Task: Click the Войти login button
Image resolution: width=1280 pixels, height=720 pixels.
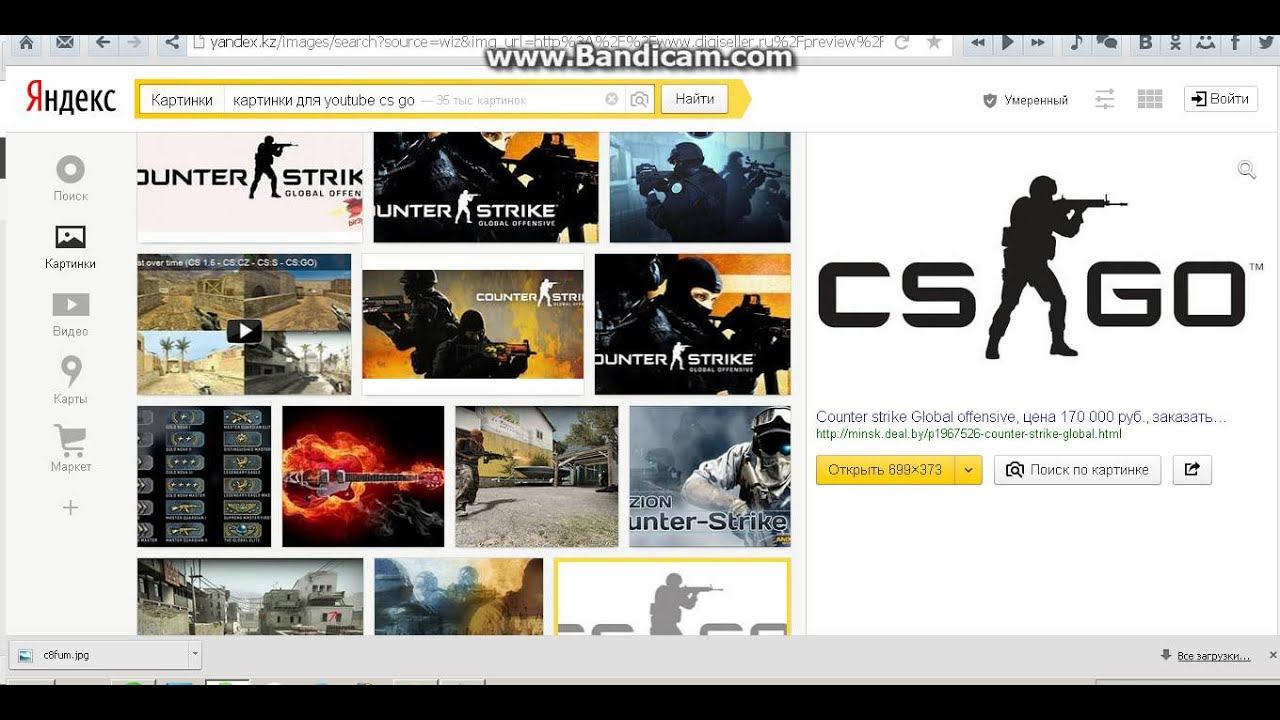Action: 1220,99
